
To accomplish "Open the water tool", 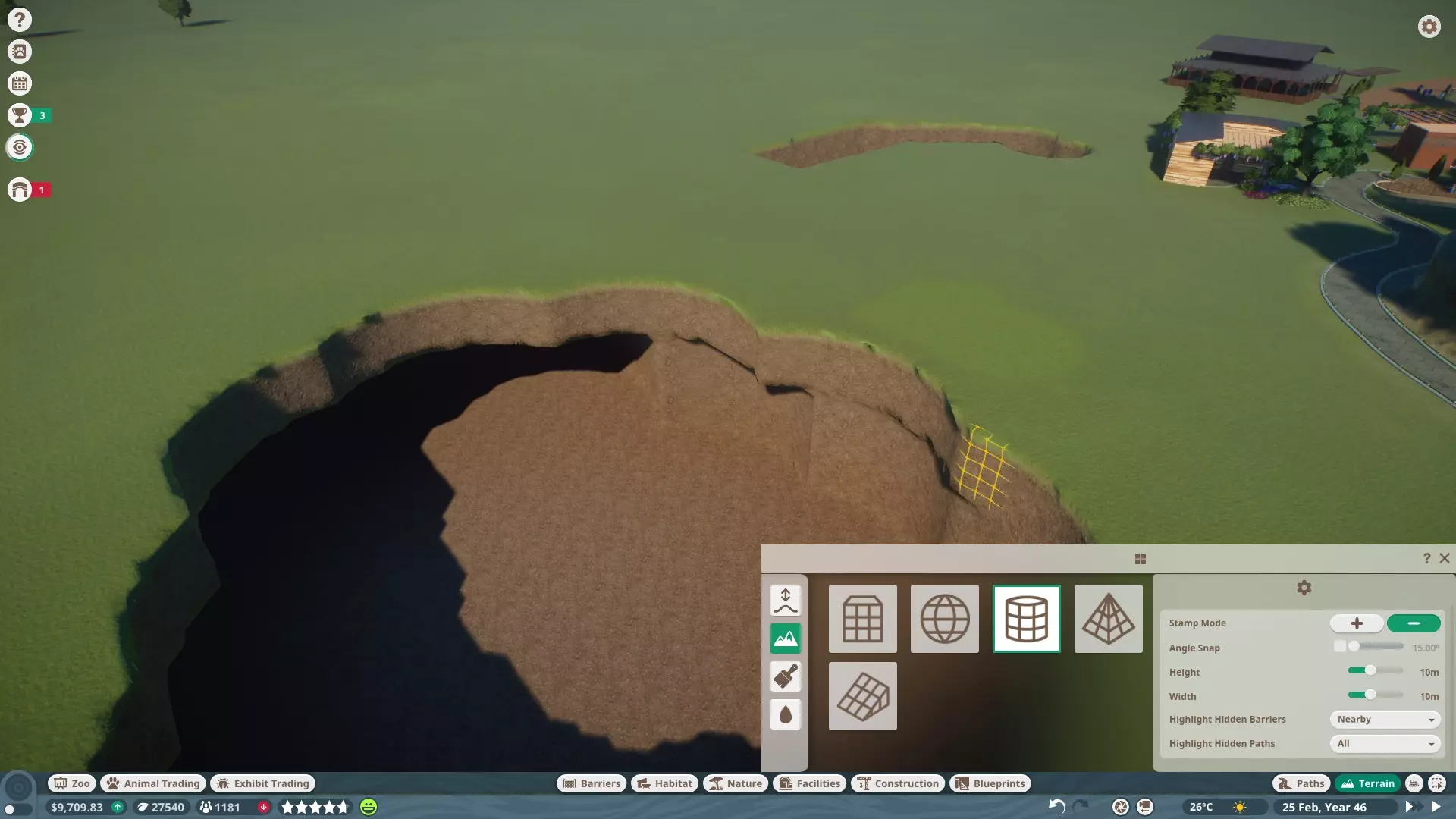I will (785, 714).
